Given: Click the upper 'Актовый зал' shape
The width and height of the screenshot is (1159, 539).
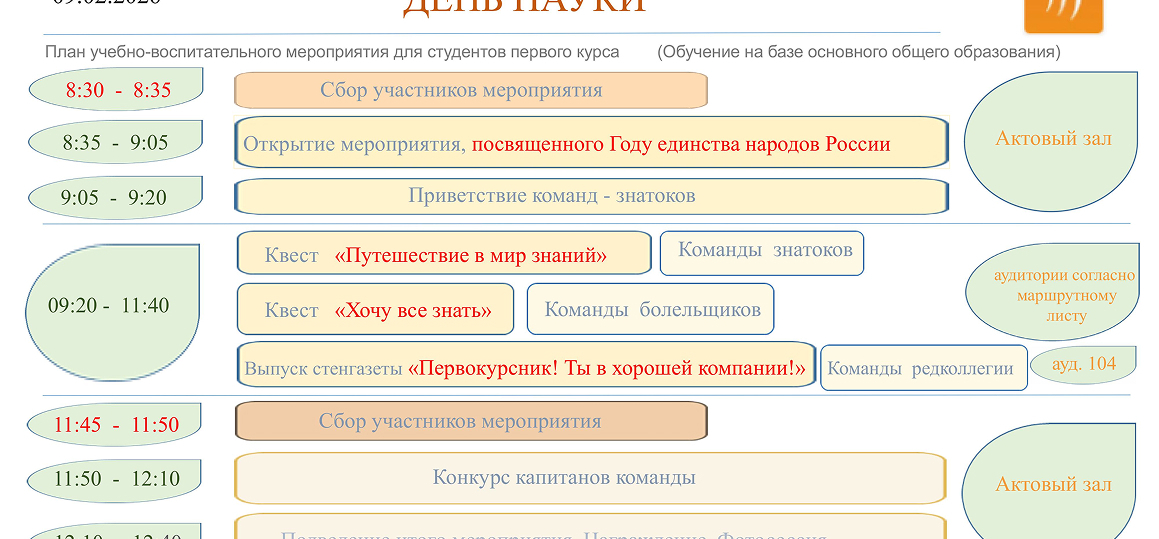Looking at the screenshot, I should point(1051,143).
